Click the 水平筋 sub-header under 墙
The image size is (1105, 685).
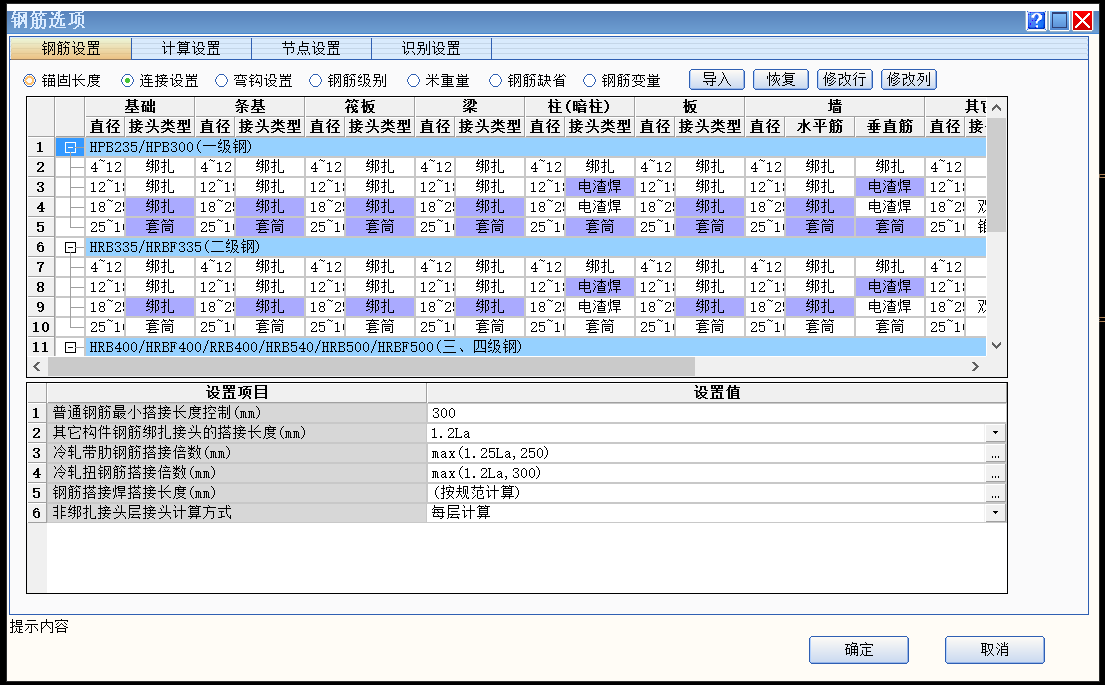[x=820, y=127]
